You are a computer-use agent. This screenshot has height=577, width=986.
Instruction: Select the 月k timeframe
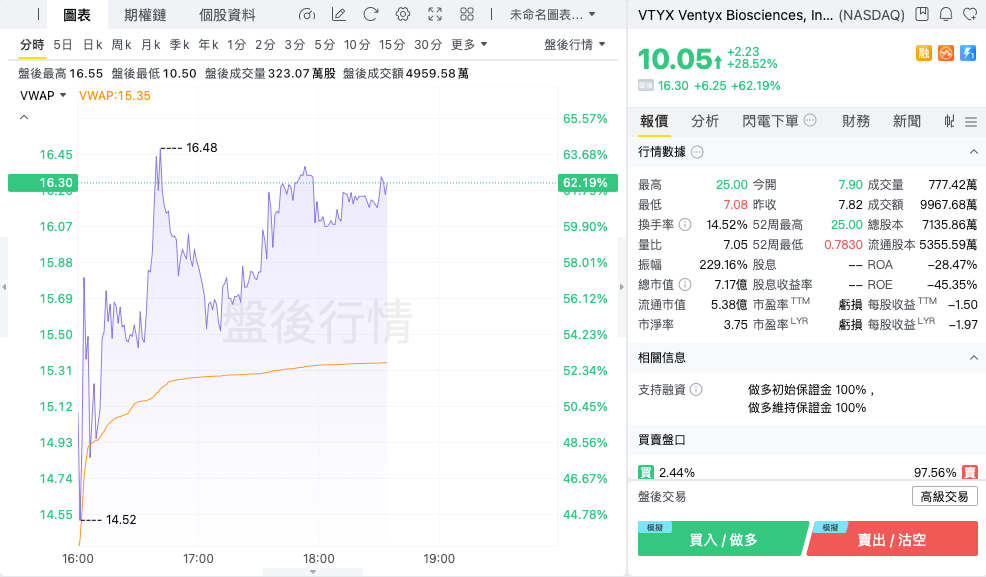click(150, 45)
